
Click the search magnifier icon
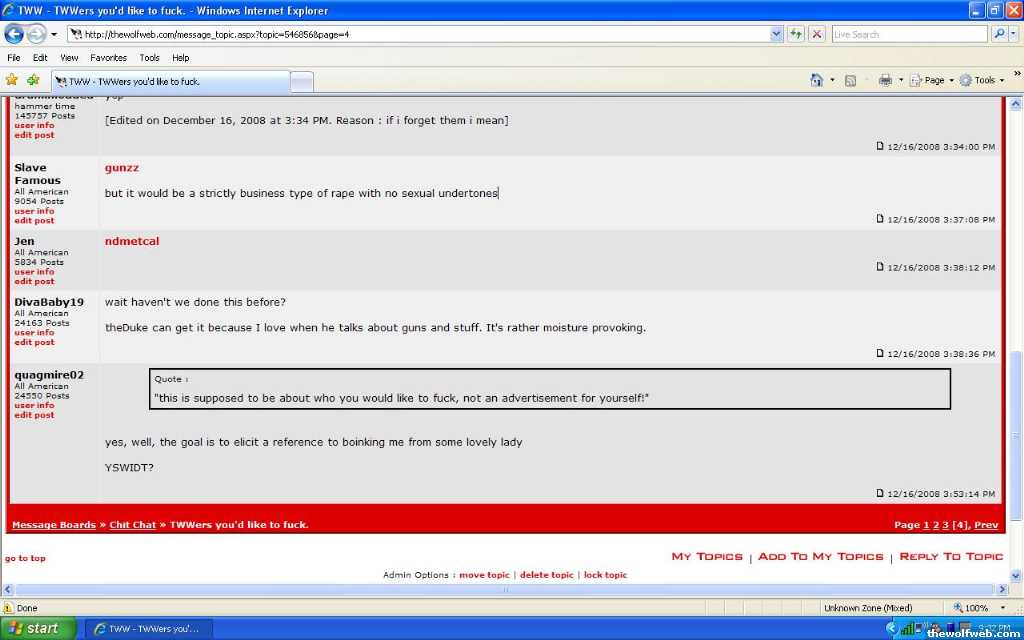coord(999,34)
